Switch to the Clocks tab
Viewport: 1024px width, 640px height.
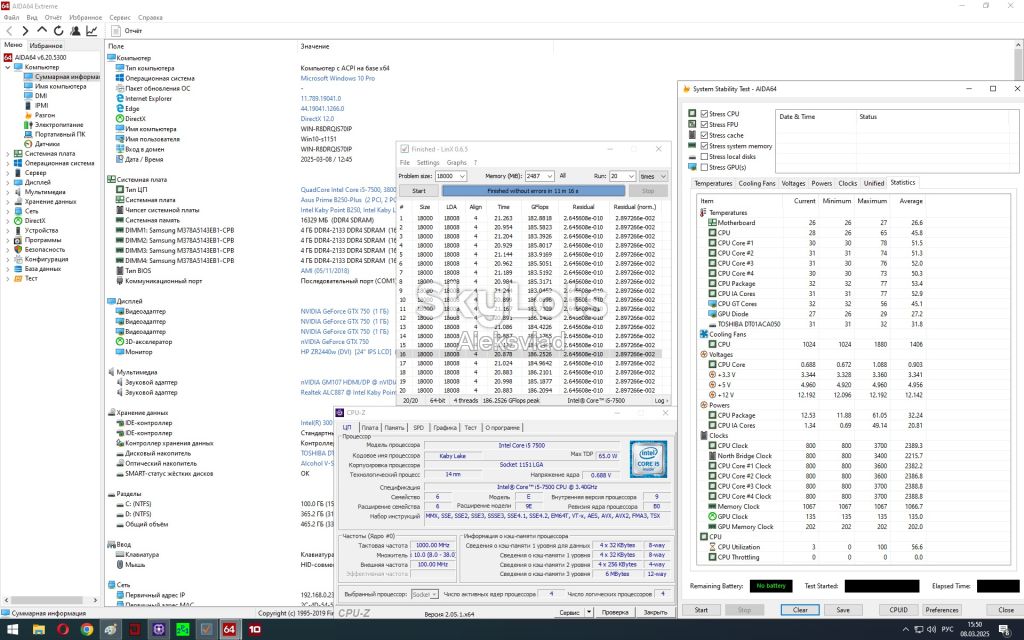(848, 184)
